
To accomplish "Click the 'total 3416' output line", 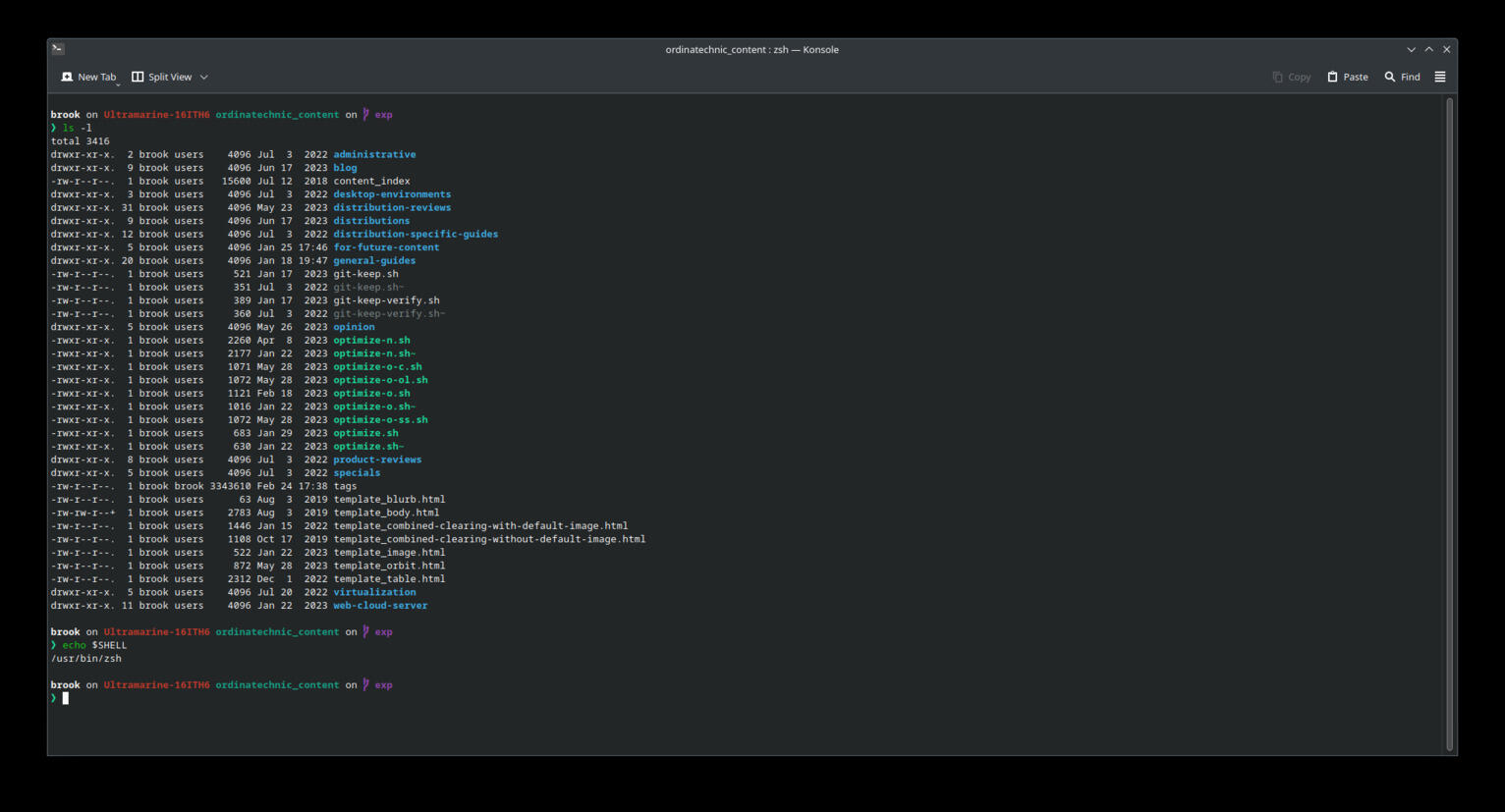I will pyautogui.click(x=81, y=141).
